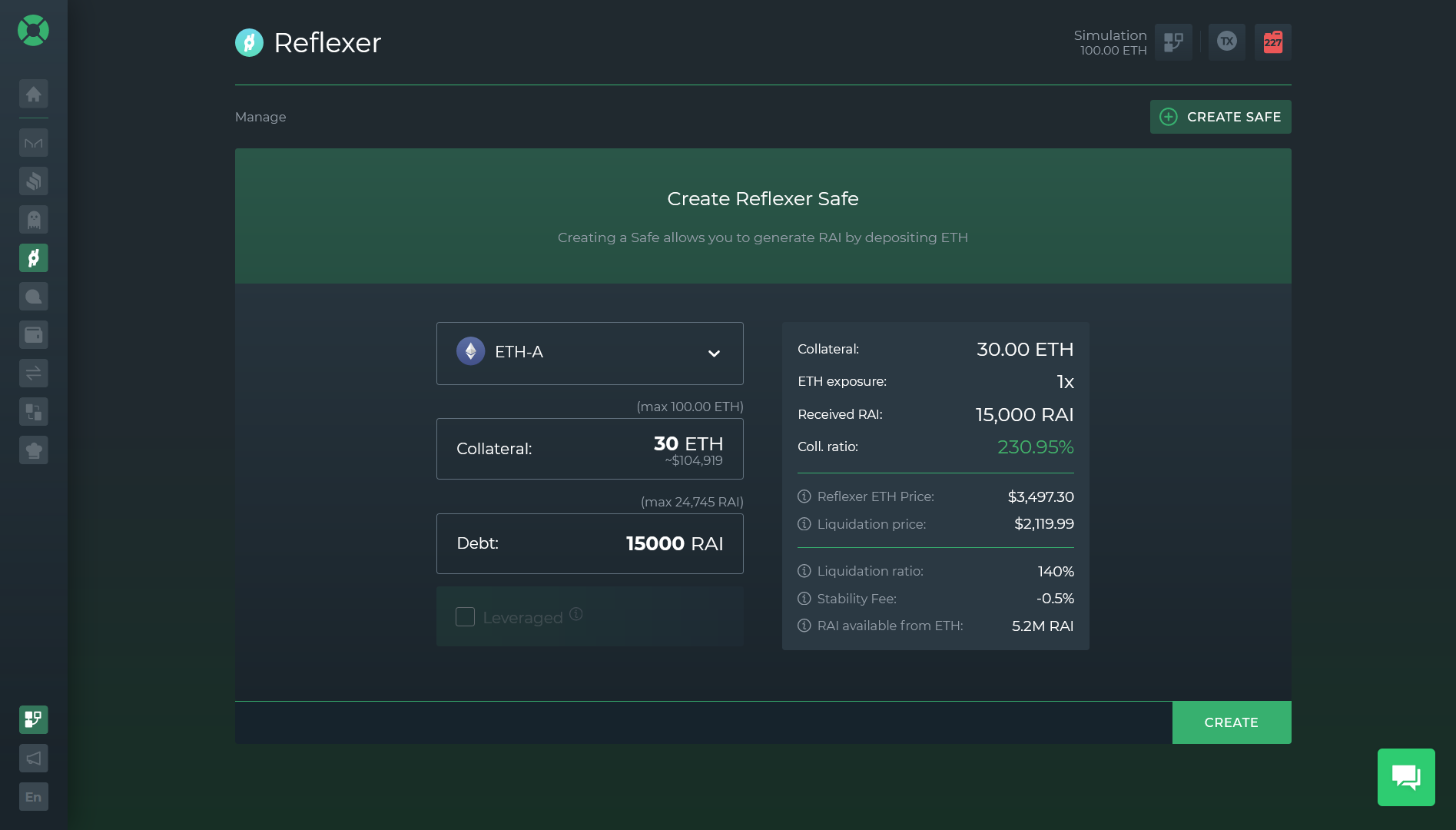This screenshot has height=830, width=1456.
Task: Click the info icon next to Leveraged
Action: [x=576, y=614]
